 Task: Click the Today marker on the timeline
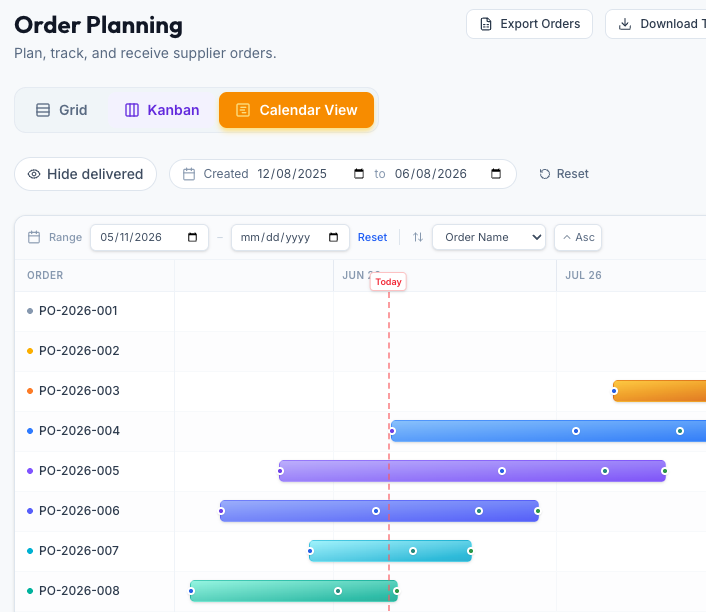388,282
